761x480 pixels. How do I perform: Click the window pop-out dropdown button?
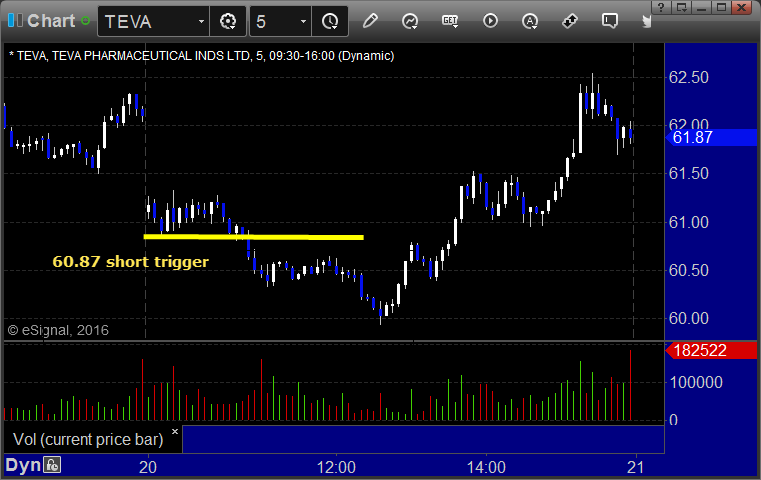[681, 7]
